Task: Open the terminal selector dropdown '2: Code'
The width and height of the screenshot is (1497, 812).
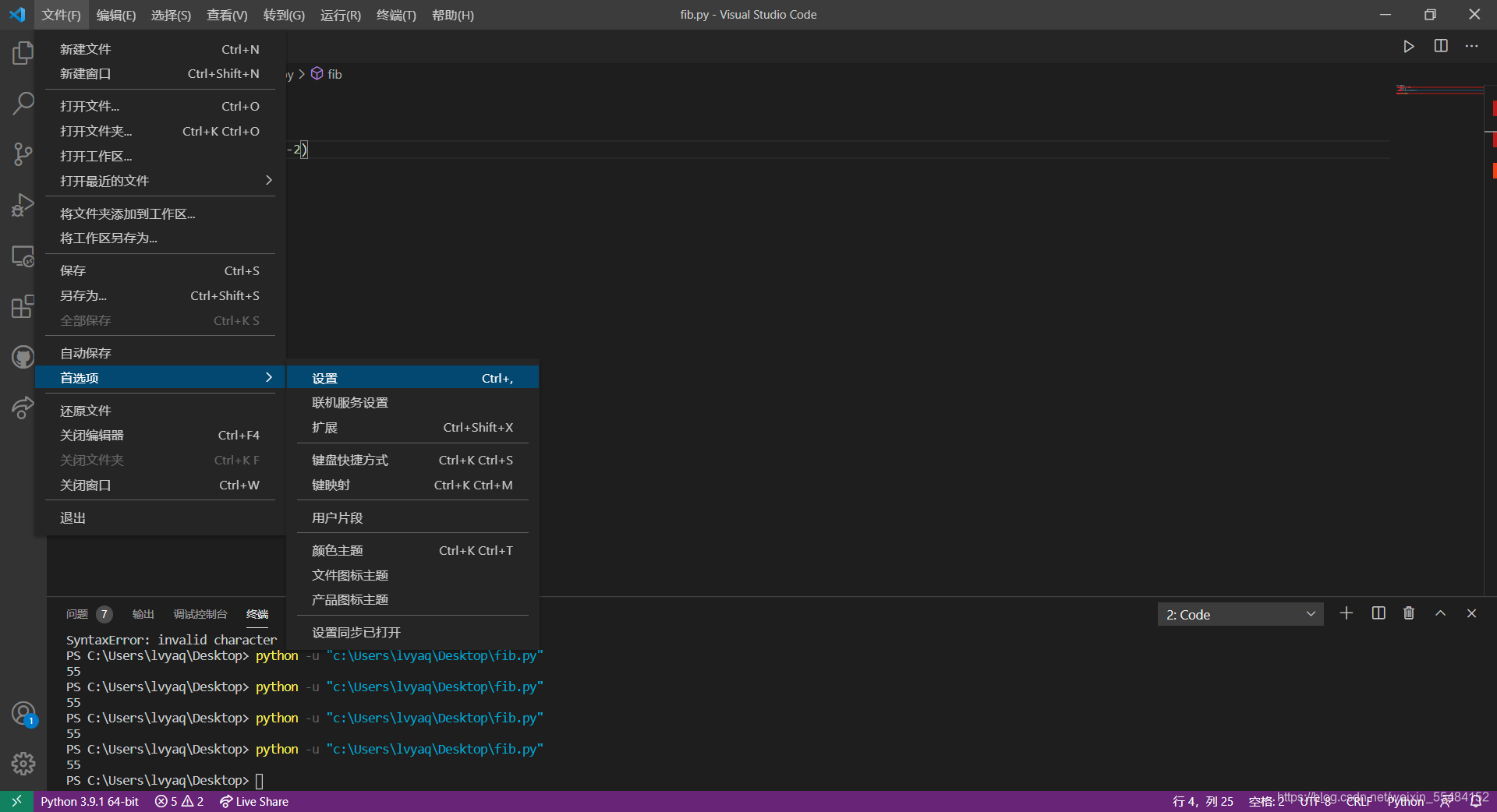Action: pos(1240,614)
